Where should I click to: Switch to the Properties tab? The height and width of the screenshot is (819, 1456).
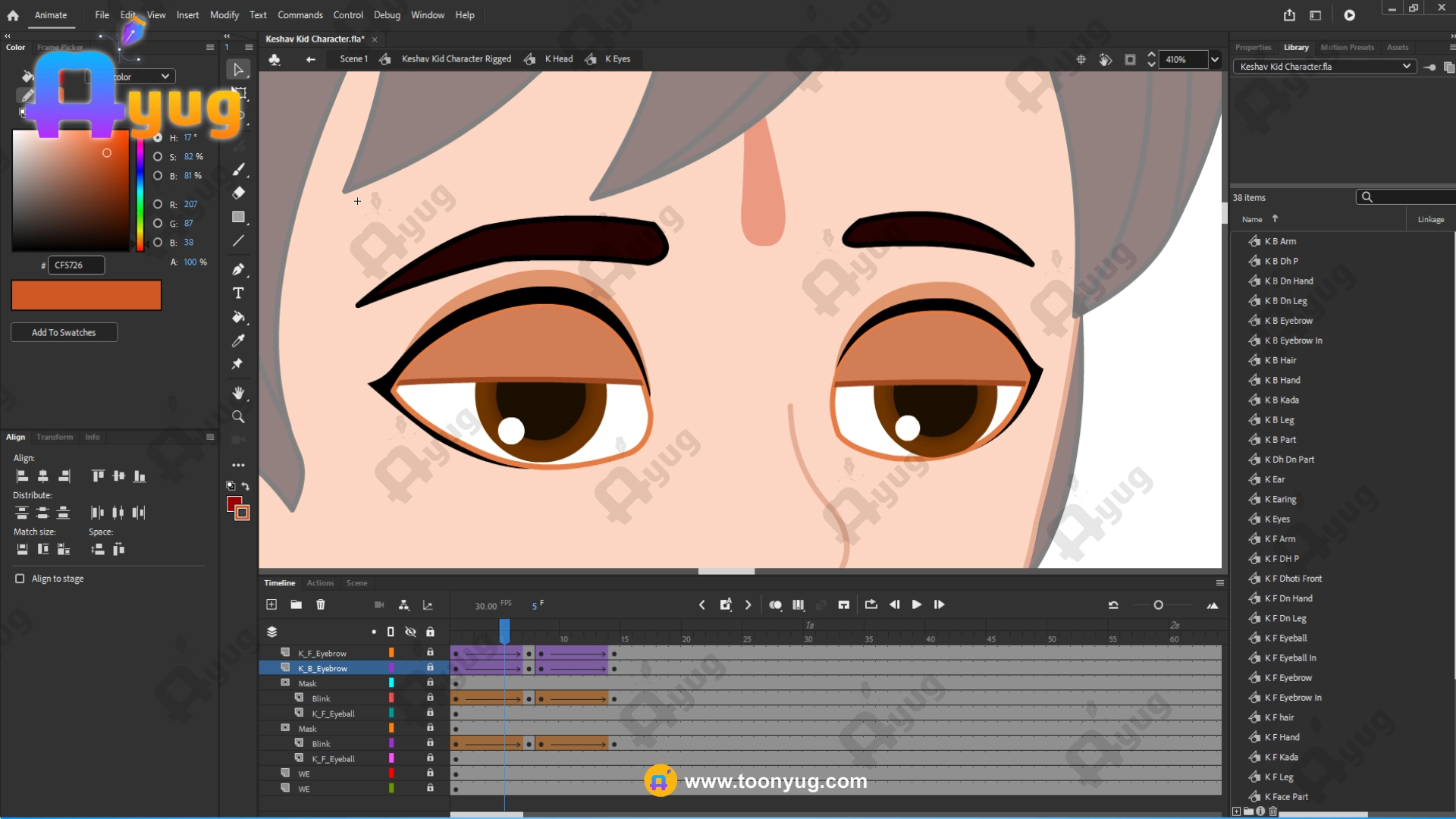point(1253,47)
